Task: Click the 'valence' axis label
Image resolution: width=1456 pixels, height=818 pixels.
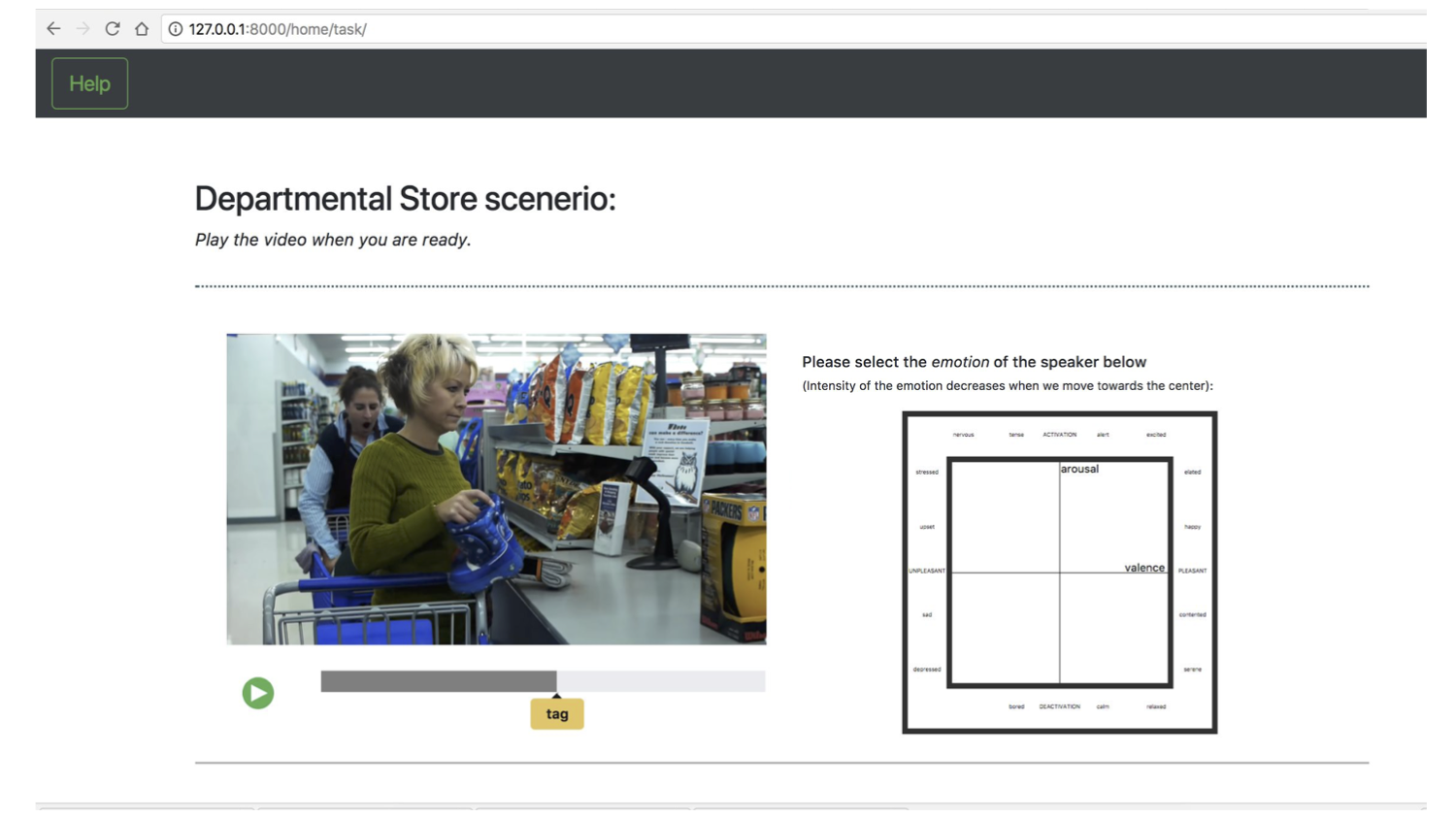Action: pyautogui.click(x=1144, y=568)
